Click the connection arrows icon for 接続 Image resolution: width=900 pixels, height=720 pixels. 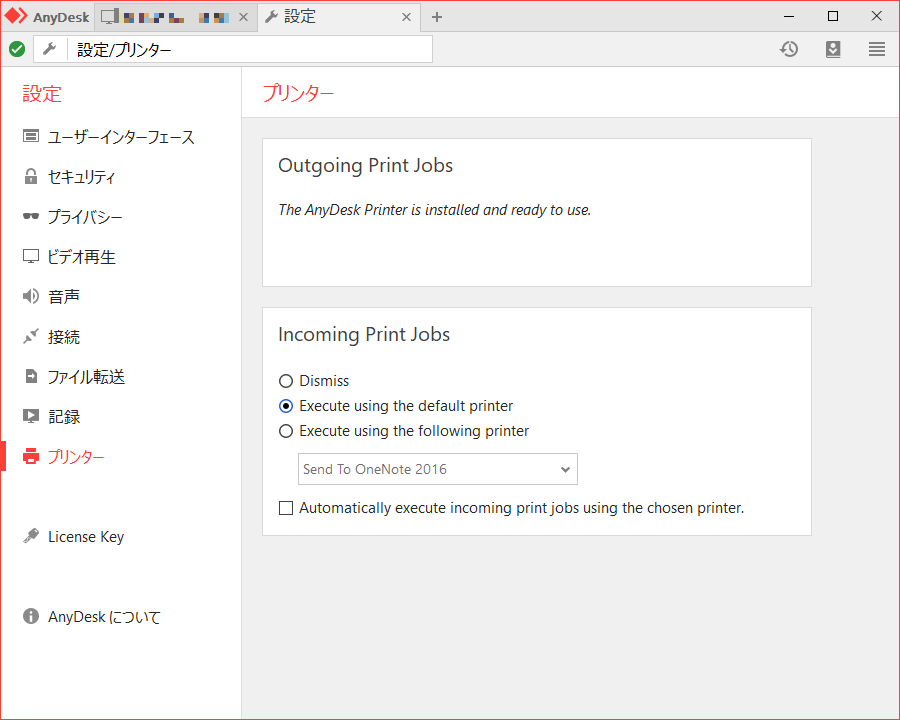31,336
